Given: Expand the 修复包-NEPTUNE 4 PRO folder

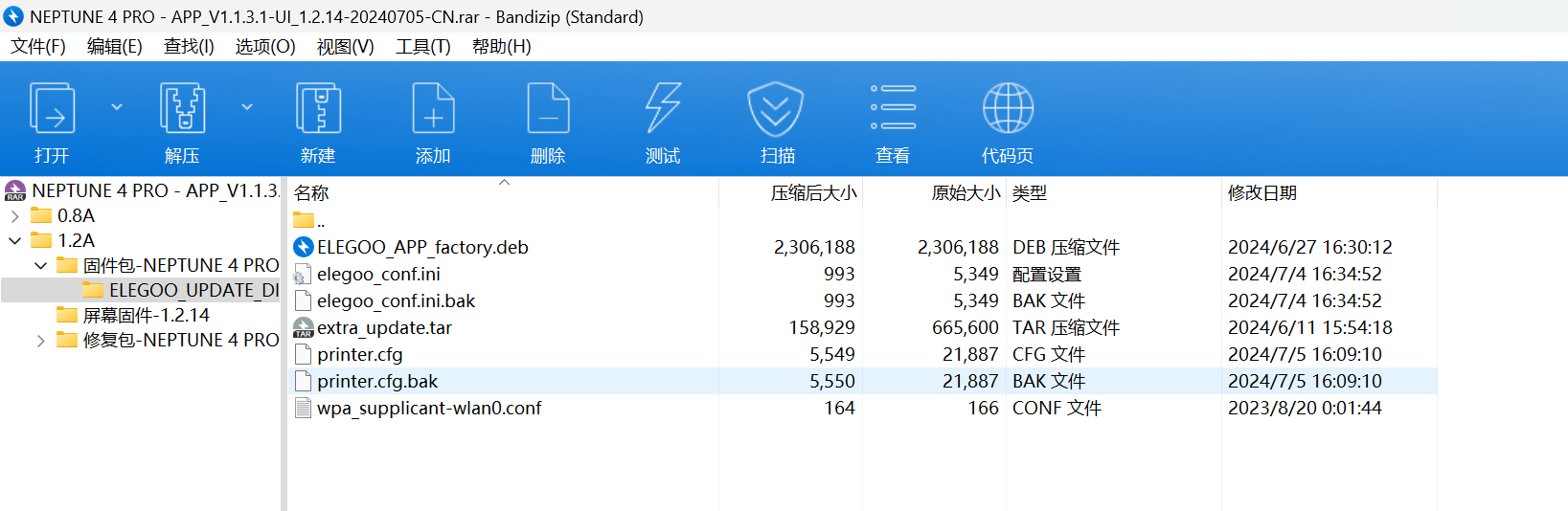Looking at the screenshot, I should [x=40, y=341].
